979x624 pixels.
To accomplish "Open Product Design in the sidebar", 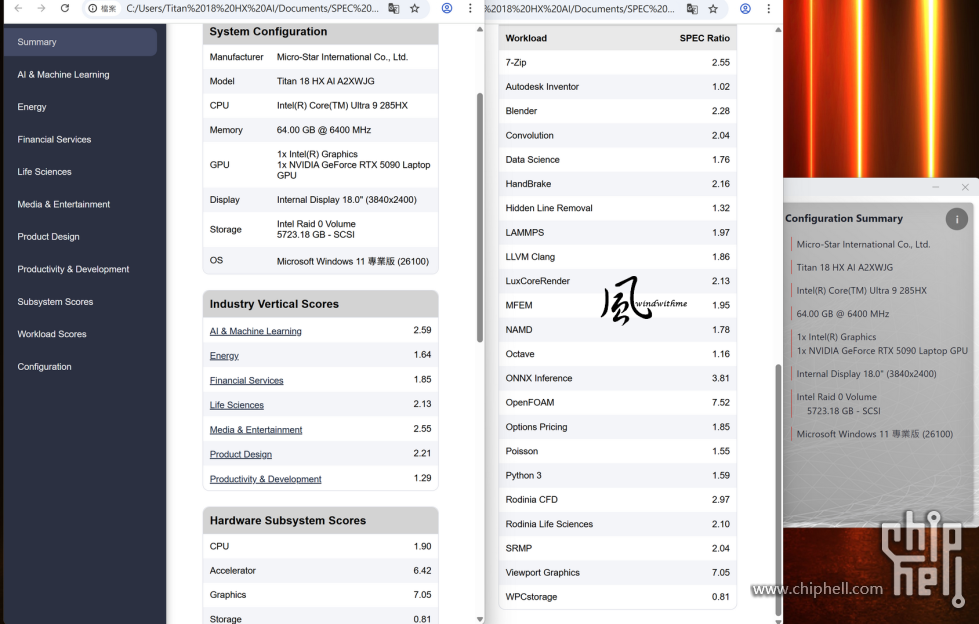I will [x=48, y=237].
